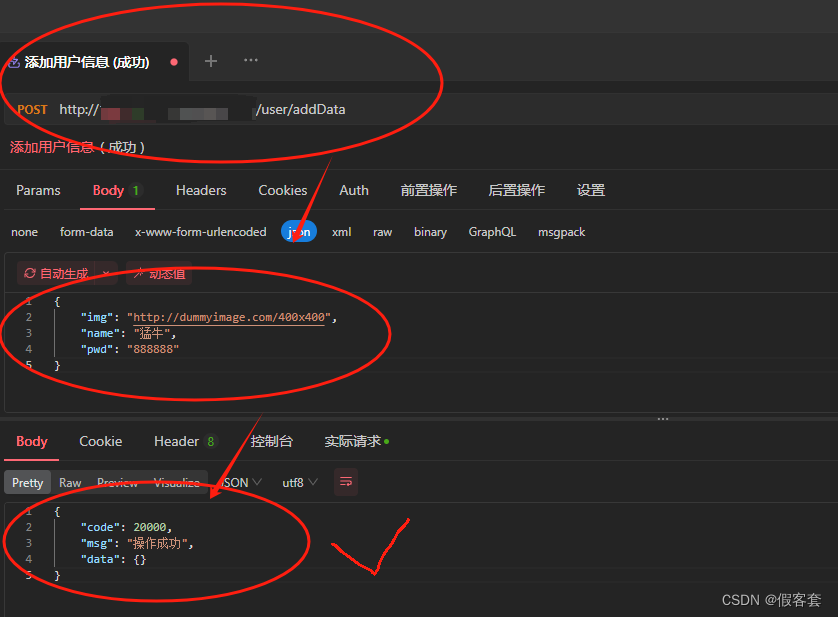
Task: Click the unsaved-changes dot on the request tab
Action: click(x=172, y=61)
